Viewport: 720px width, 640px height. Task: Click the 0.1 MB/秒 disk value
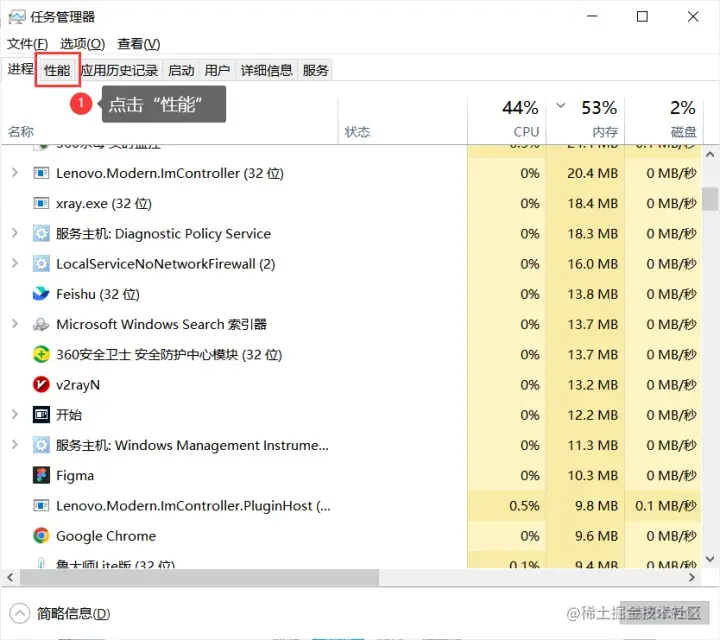tap(666, 505)
